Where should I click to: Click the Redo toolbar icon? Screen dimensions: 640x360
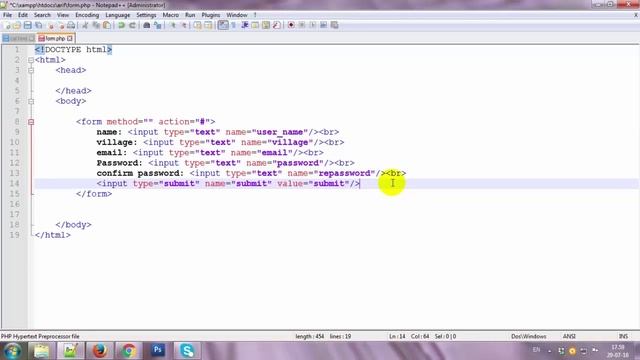click(132, 25)
